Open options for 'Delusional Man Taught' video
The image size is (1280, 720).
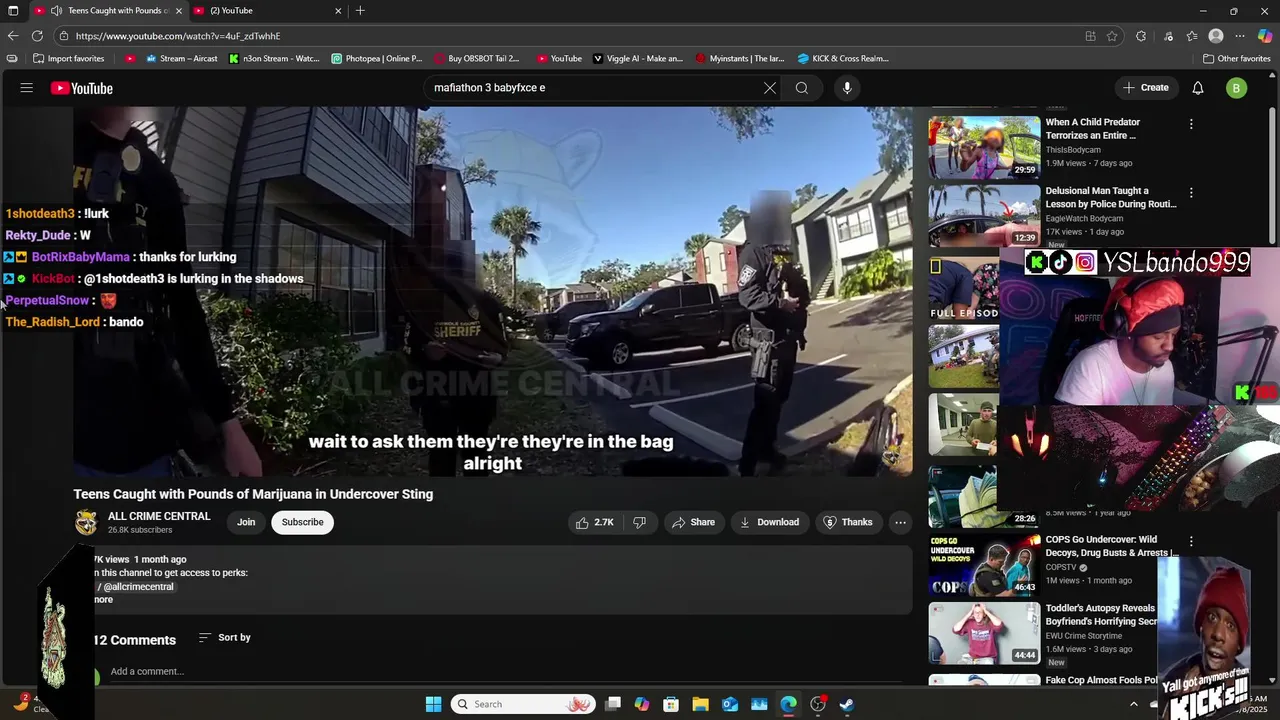[1191, 193]
